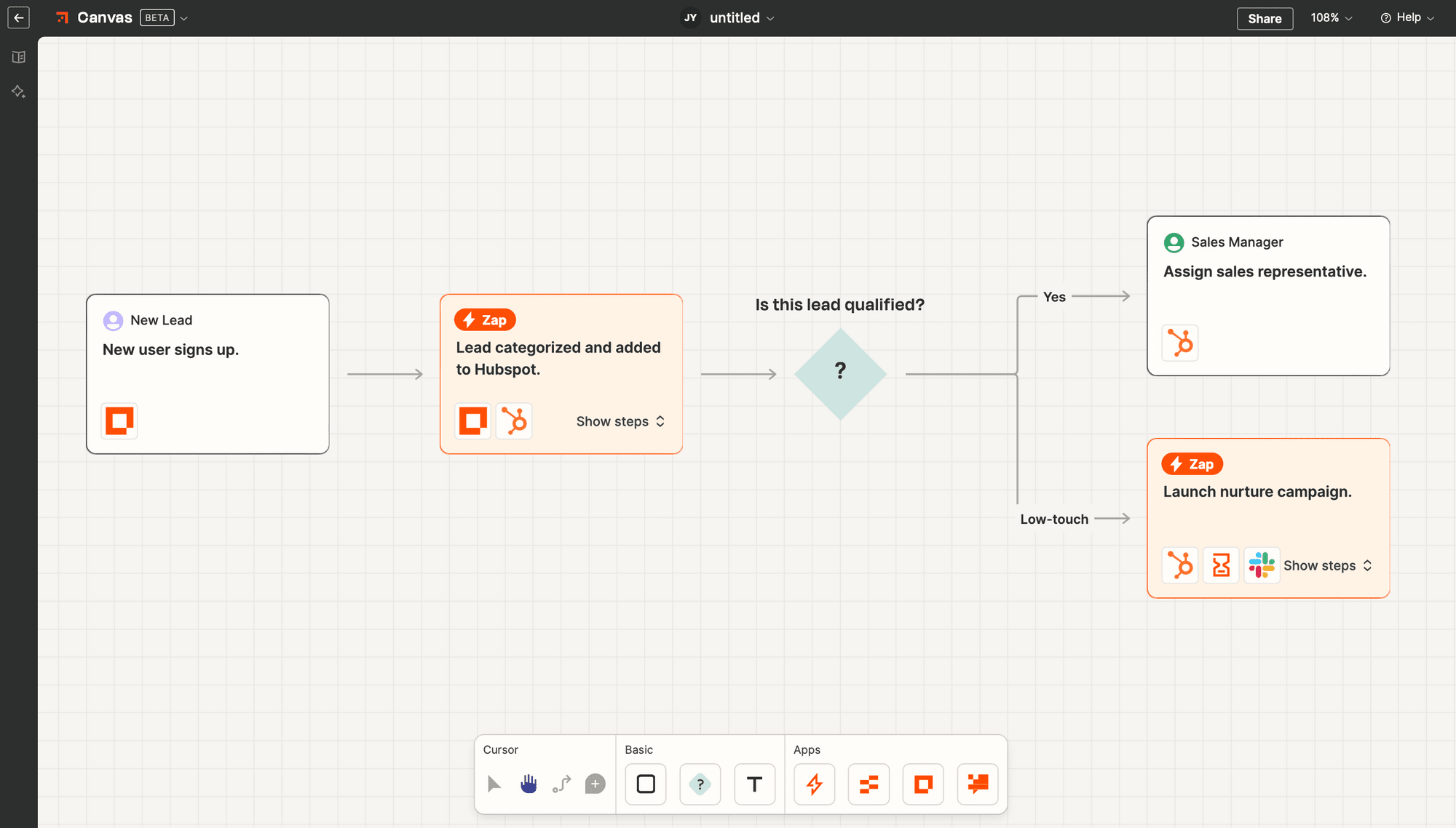Click the back navigation arrow
1456x828 pixels.
18,16
